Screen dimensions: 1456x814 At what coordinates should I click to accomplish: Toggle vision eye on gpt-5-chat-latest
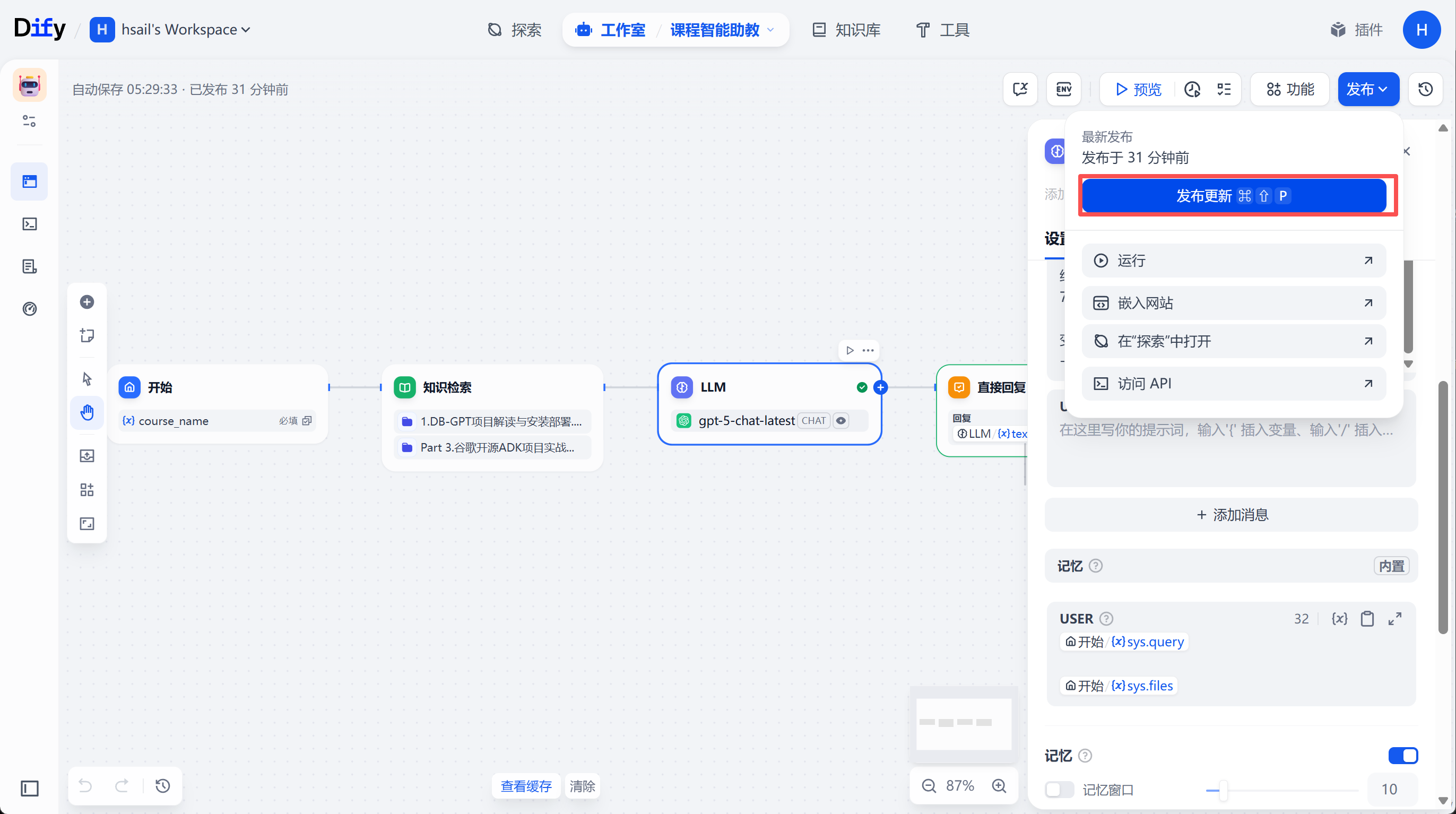coord(841,421)
